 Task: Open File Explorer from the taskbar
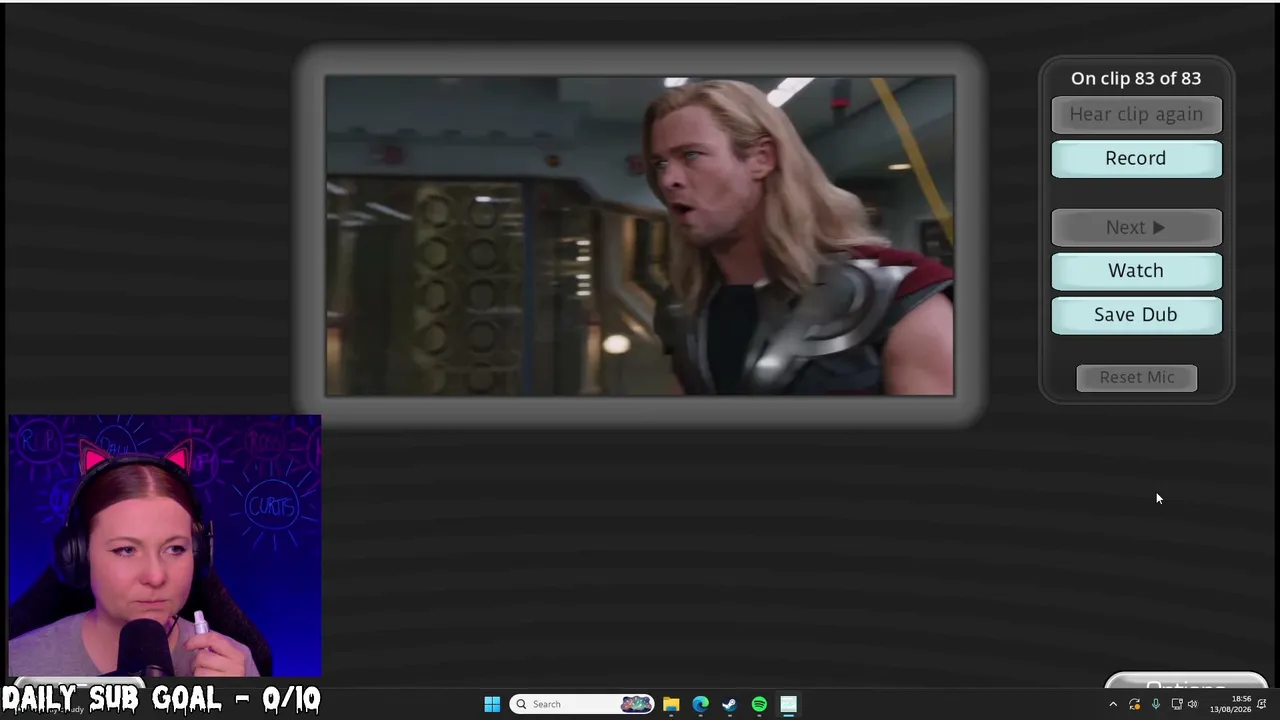[x=671, y=704]
